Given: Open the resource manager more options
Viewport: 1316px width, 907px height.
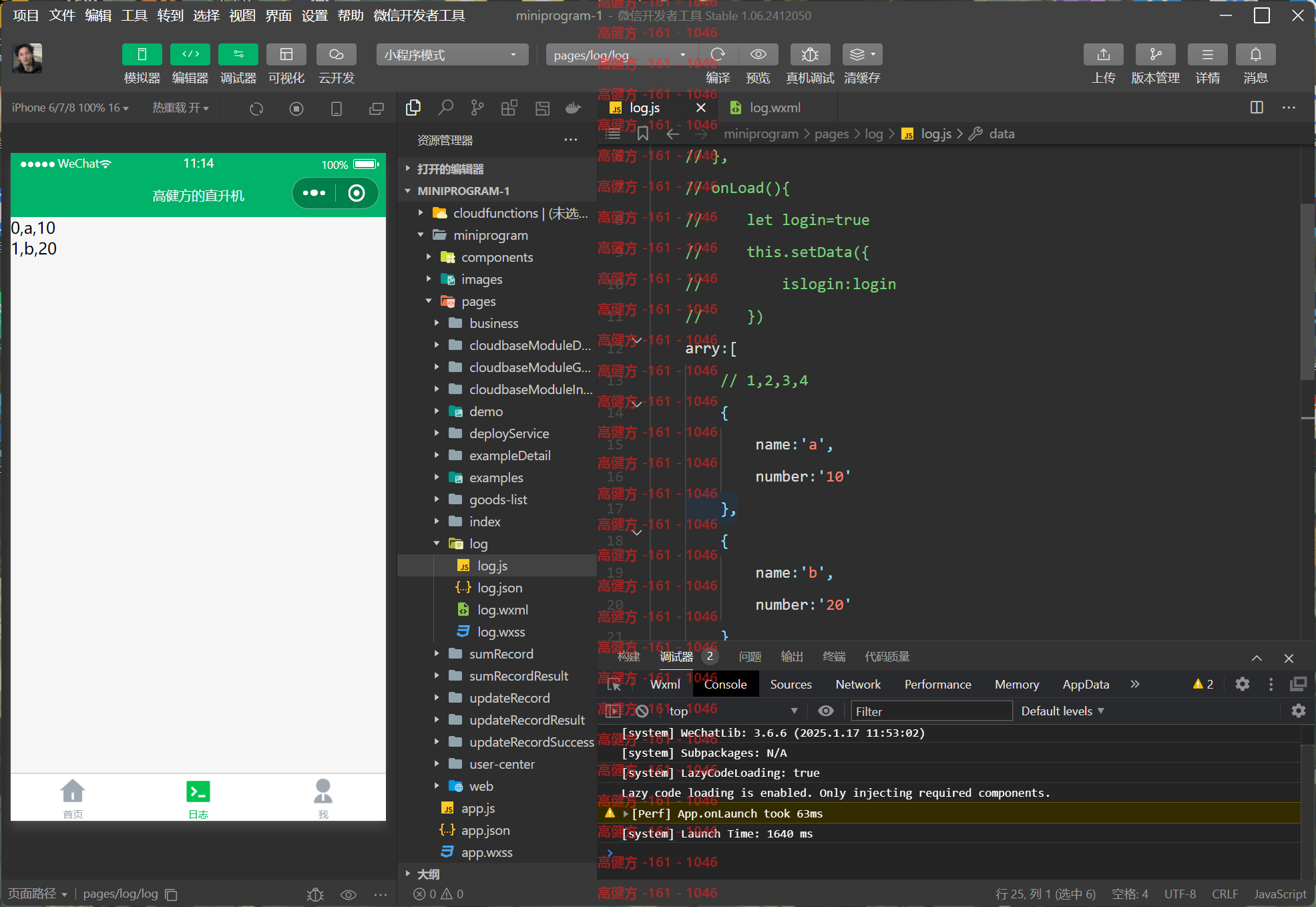Looking at the screenshot, I should coord(570,140).
